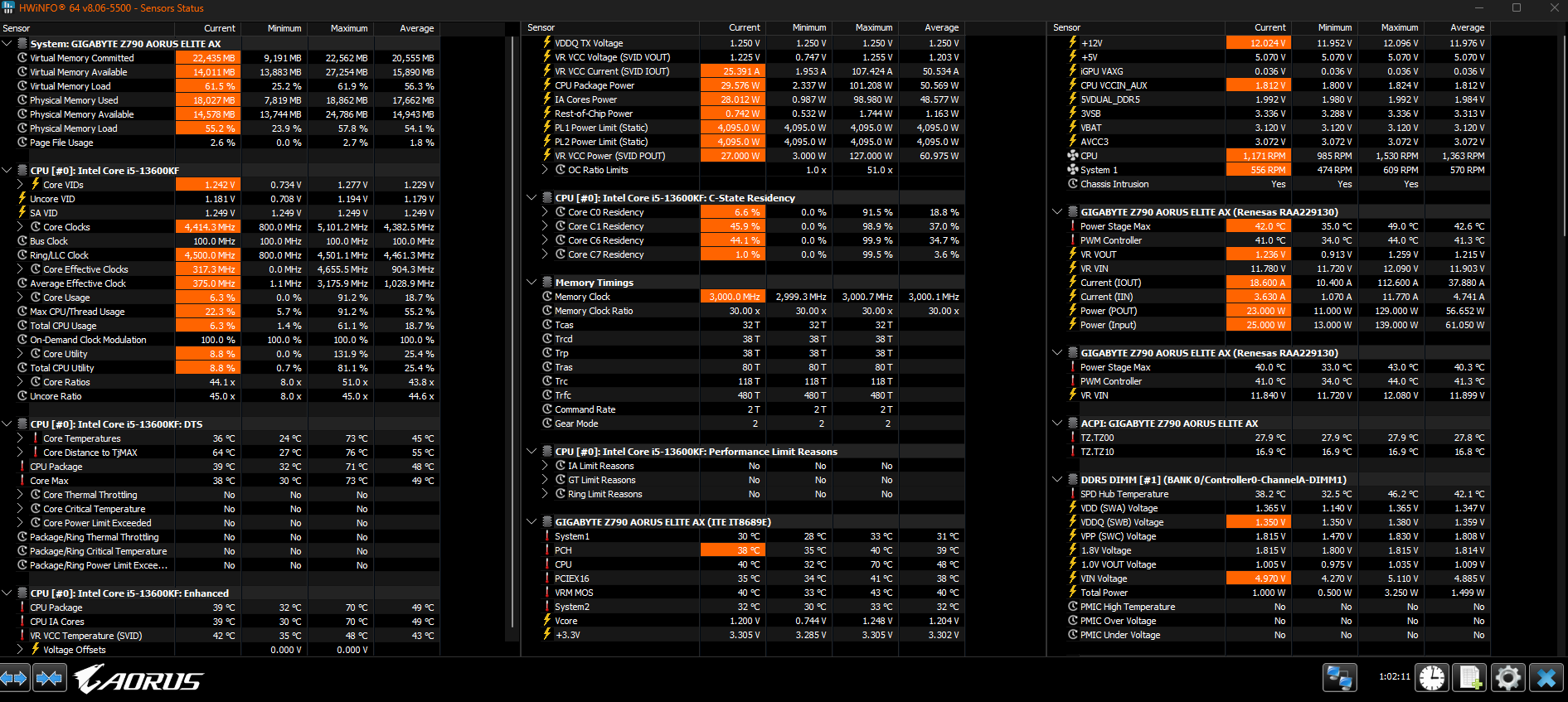Screen dimensions: 1568x702
Task: Collapse the Memory Timings section
Action: 532,283
